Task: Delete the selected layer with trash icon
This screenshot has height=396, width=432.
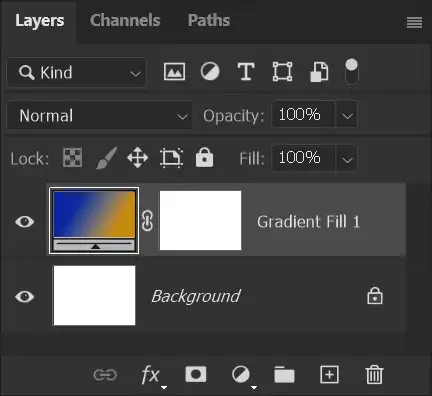Action: pyautogui.click(x=374, y=375)
